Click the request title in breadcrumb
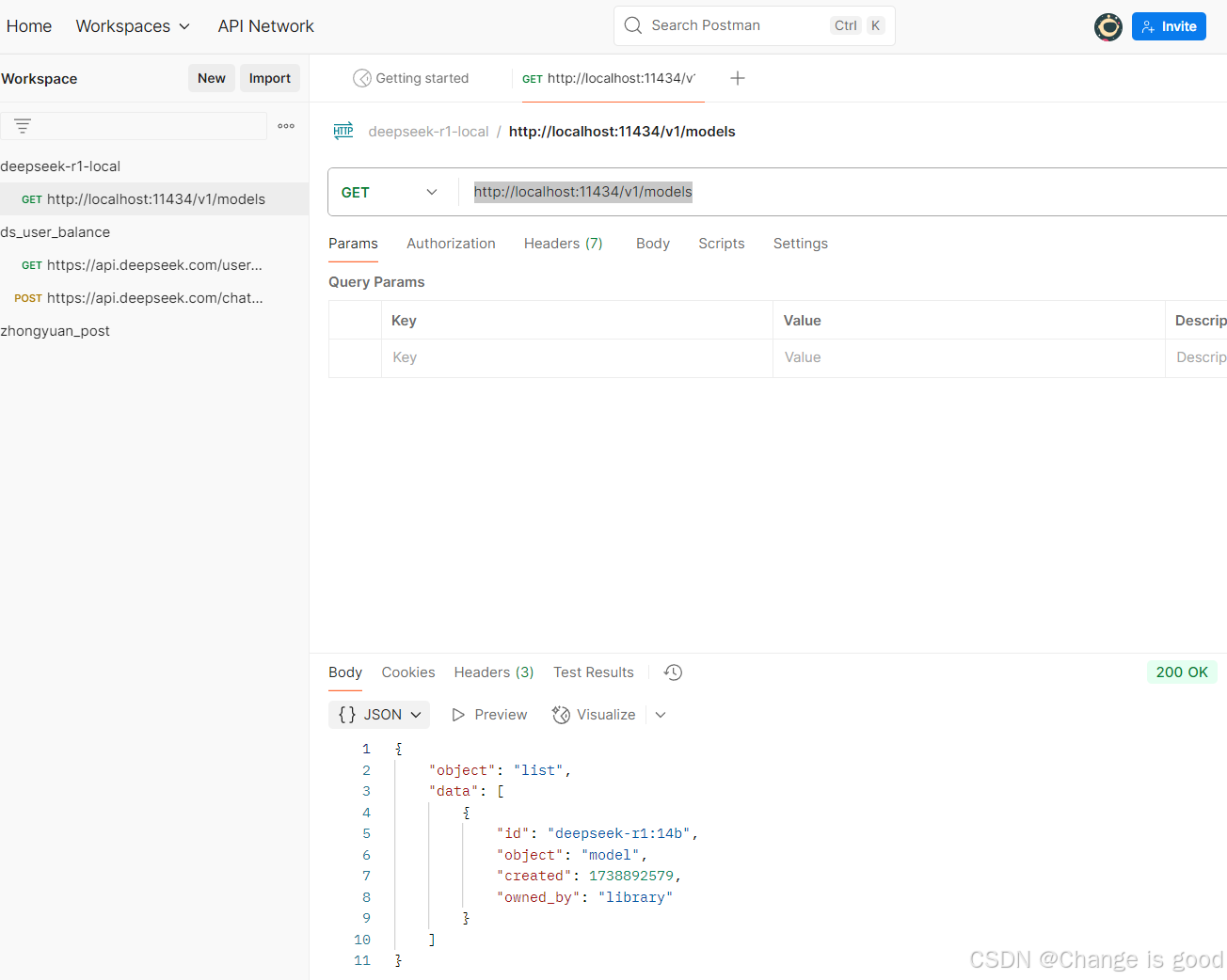Screen dimensions: 1227x980 click(622, 132)
